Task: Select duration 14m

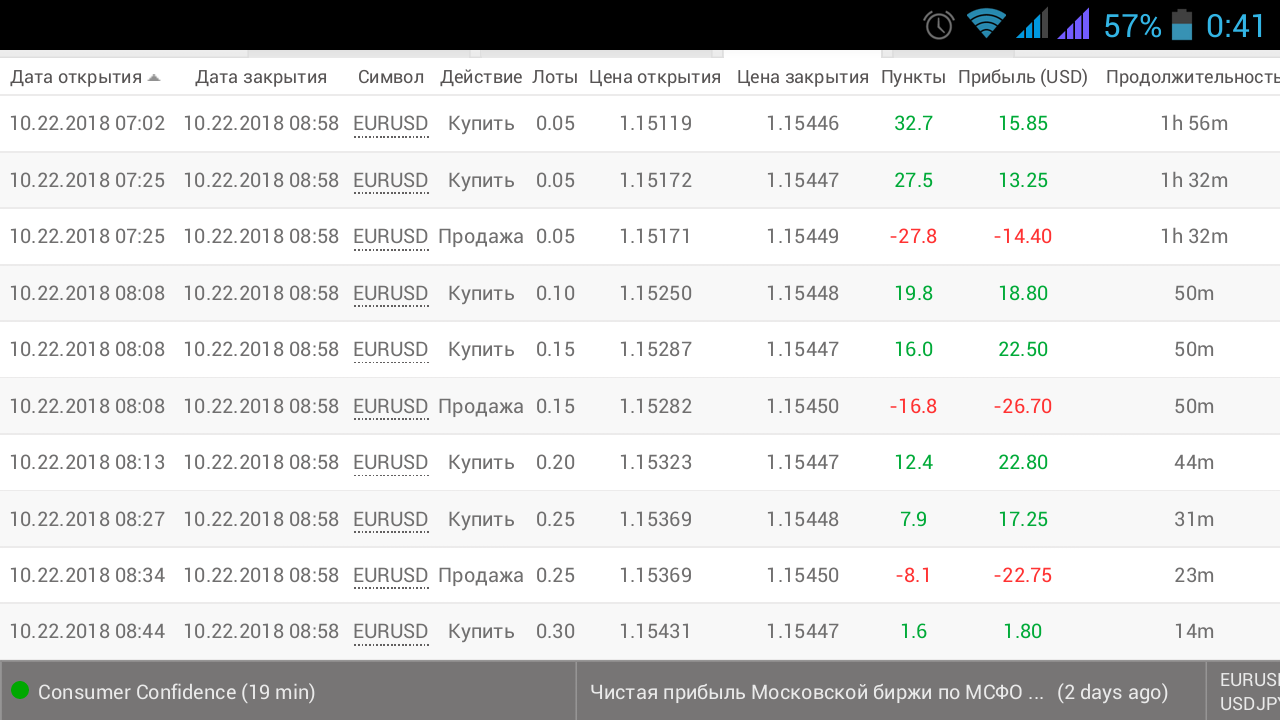Action: point(1194,632)
